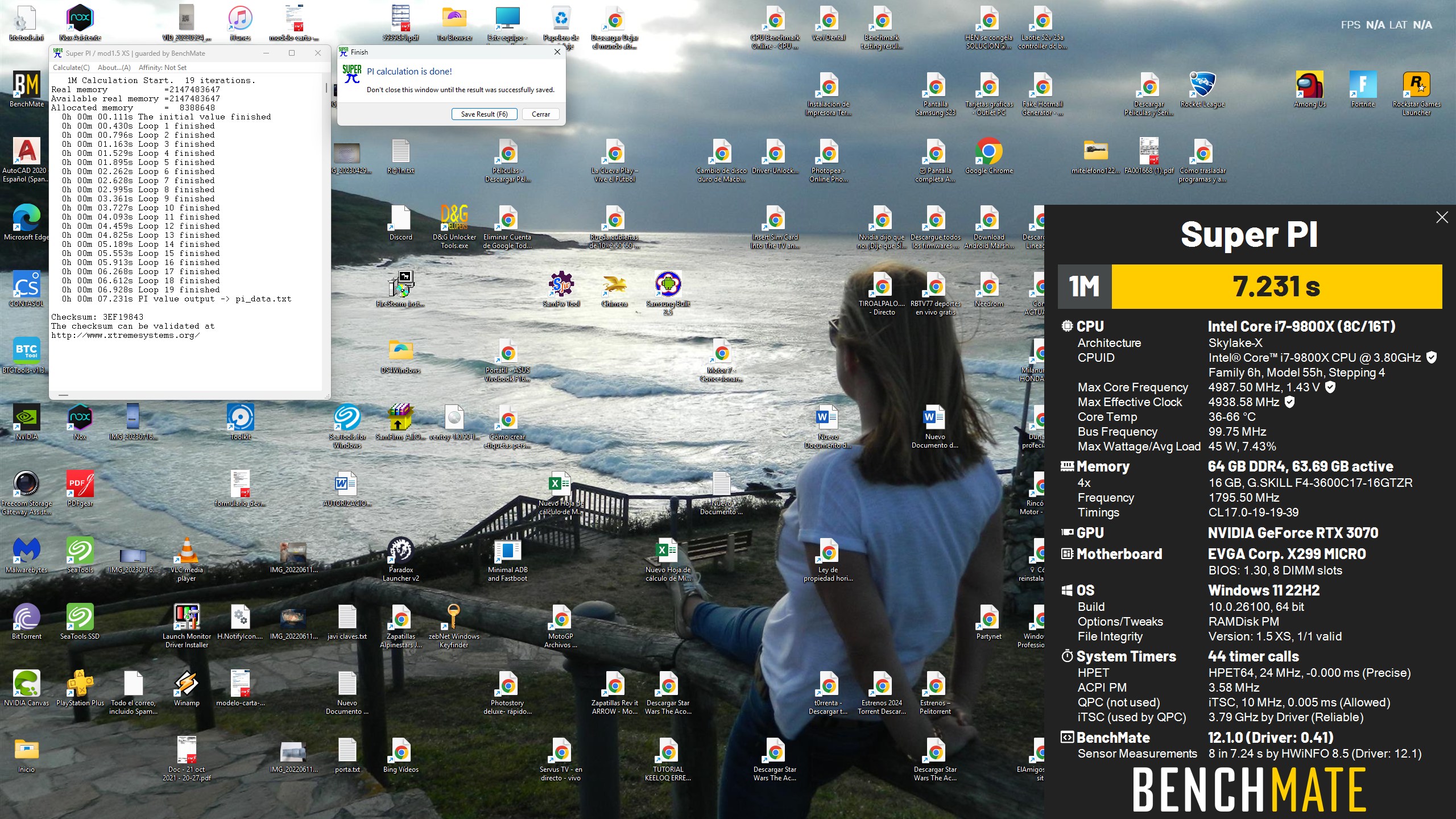Click the Max Core Frequency verified shield
This screenshot has height=819, width=1456.
click(x=1330, y=387)
